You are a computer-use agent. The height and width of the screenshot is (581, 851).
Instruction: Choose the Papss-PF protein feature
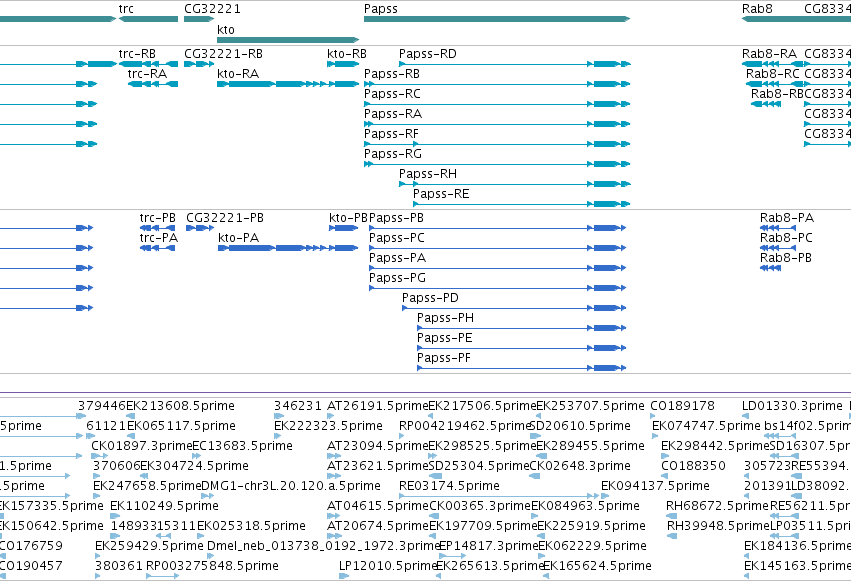tap(522, 368)
